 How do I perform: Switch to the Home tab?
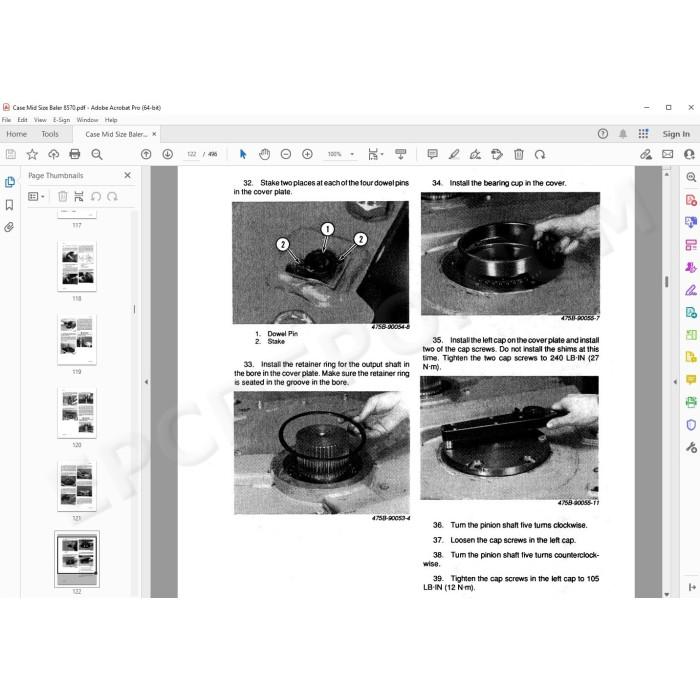17,134
